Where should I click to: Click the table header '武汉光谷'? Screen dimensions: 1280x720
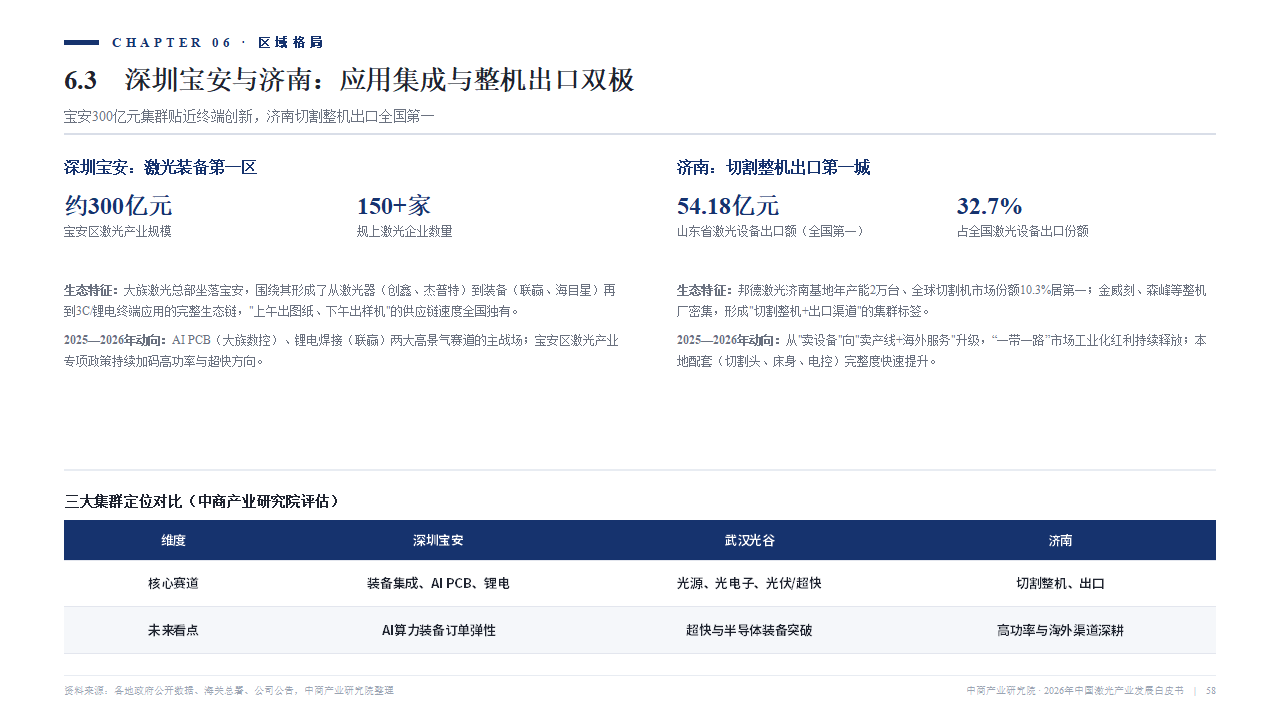[749, 540]
